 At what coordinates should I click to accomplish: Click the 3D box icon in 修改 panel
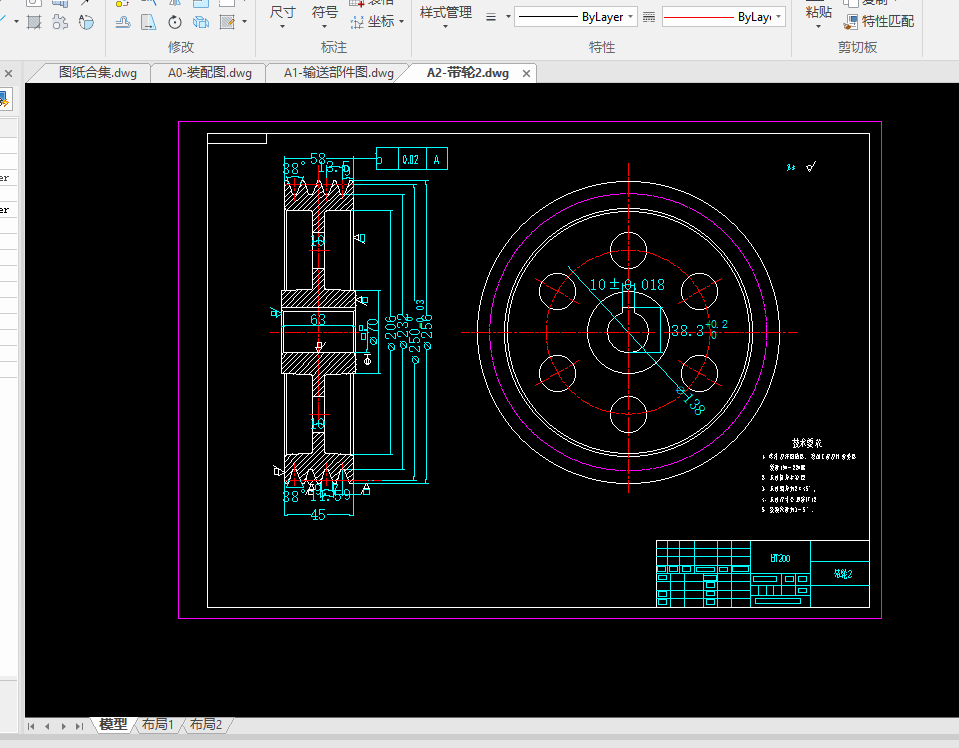[201, 21]
